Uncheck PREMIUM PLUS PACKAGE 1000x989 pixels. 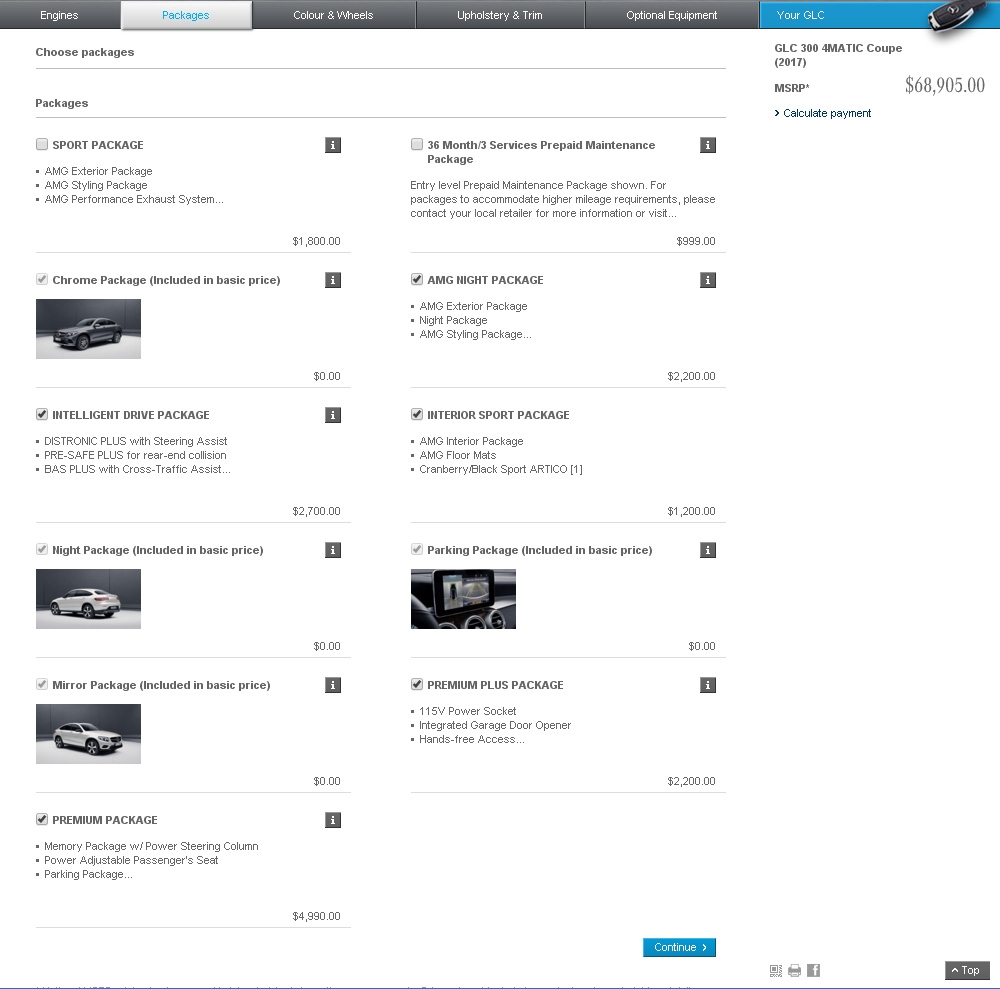[417, 684]
